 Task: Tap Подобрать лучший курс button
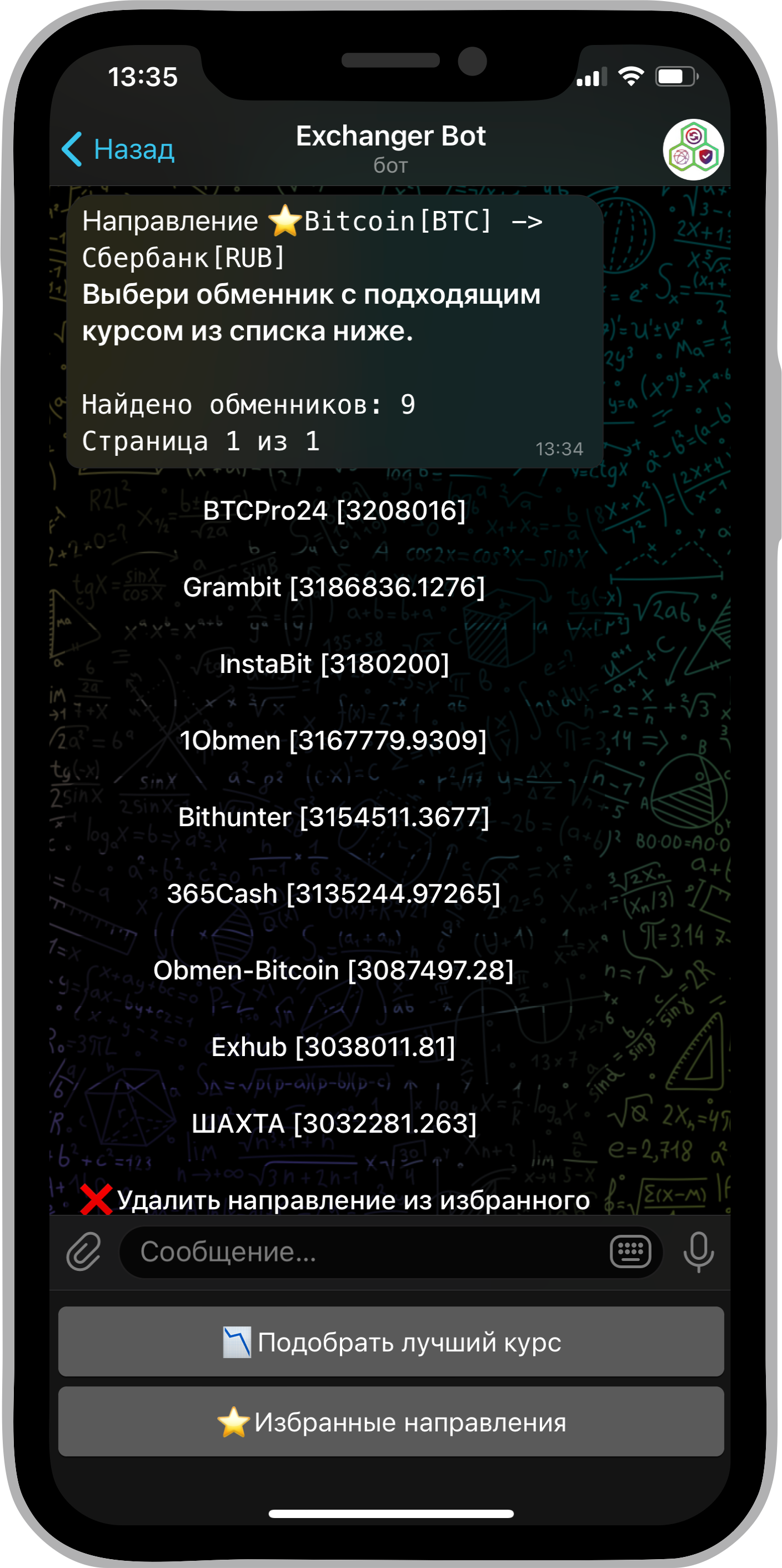[x=391, y=1342]
